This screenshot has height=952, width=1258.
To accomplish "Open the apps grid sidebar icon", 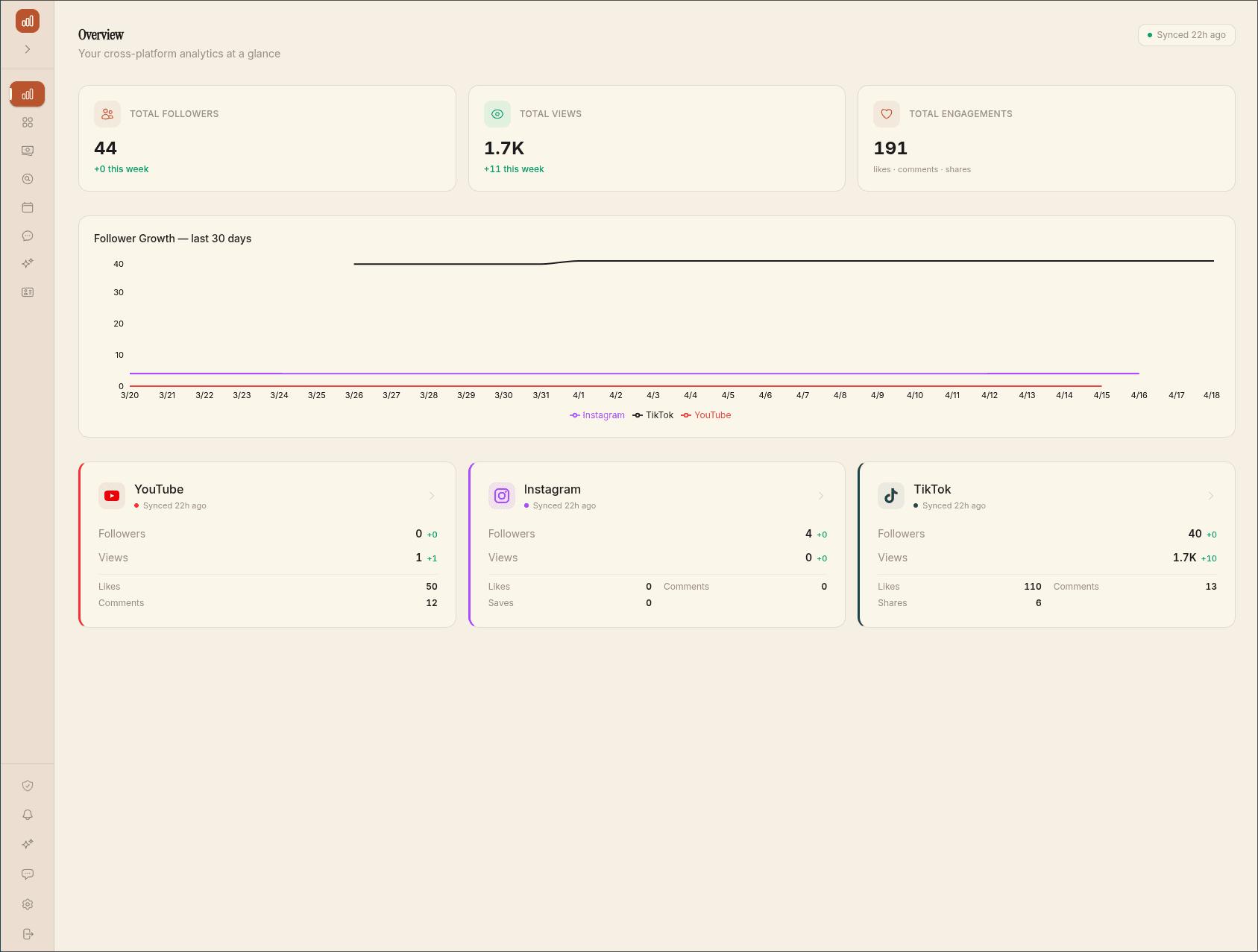I will pyautogui.click(x=28, y=122).
